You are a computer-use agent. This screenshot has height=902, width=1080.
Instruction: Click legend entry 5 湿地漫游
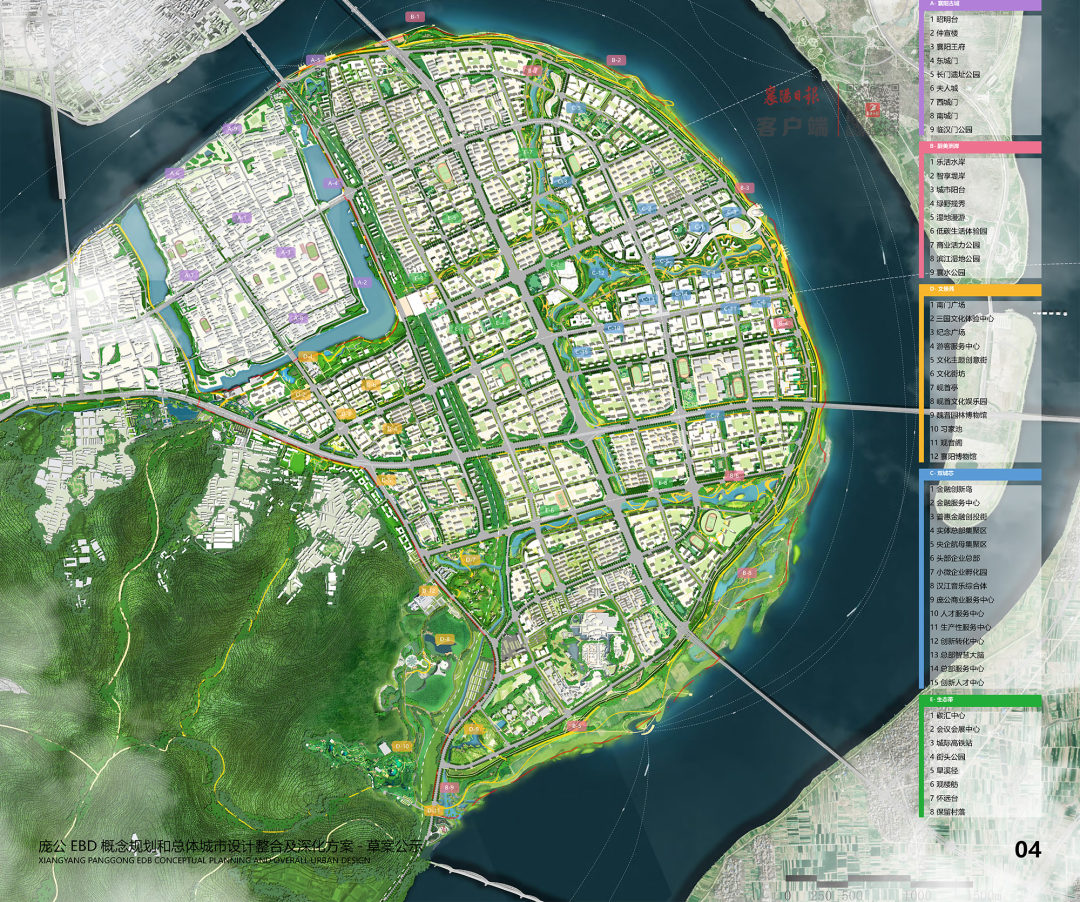[x=948, y=218]
